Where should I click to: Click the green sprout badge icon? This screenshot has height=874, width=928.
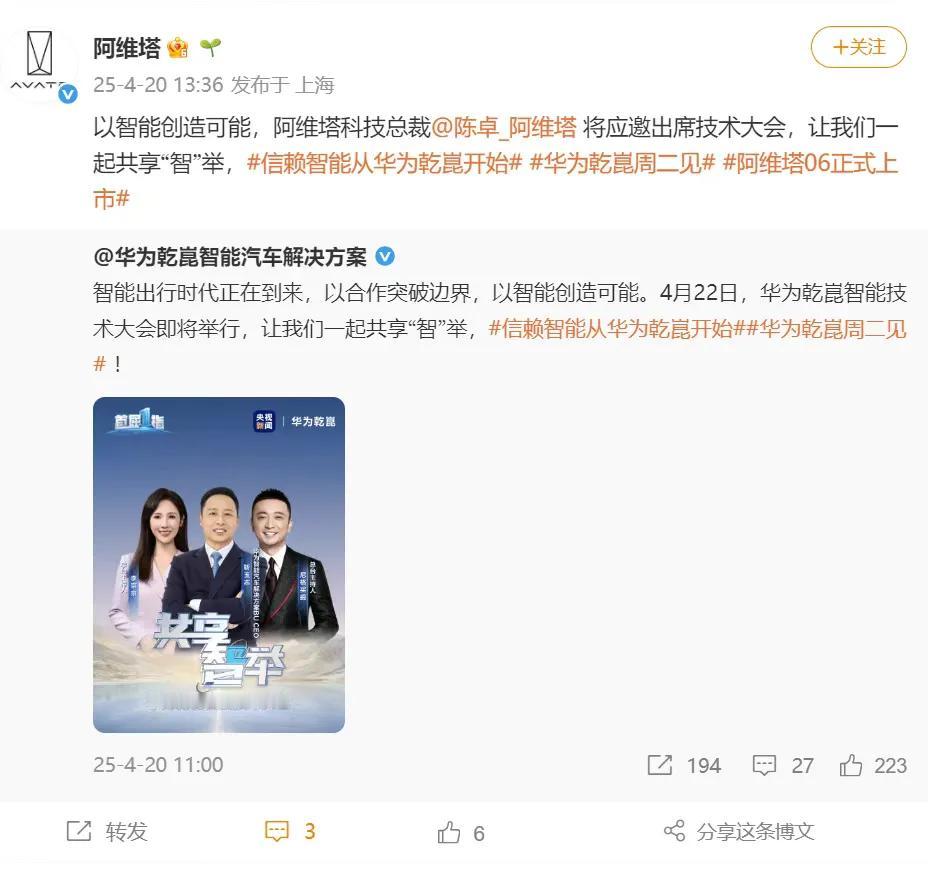point(210,47)
